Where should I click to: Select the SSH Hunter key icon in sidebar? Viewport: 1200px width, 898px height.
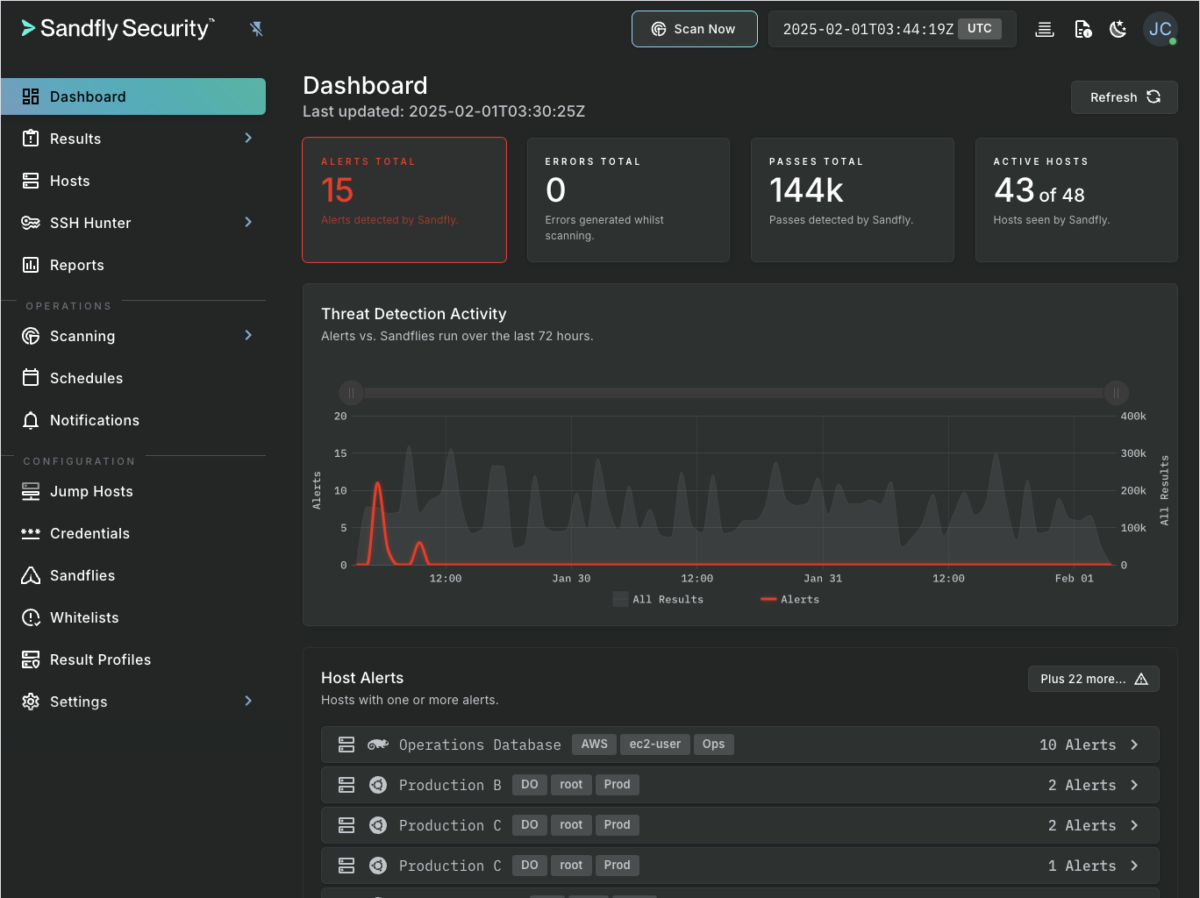(30, 222)
